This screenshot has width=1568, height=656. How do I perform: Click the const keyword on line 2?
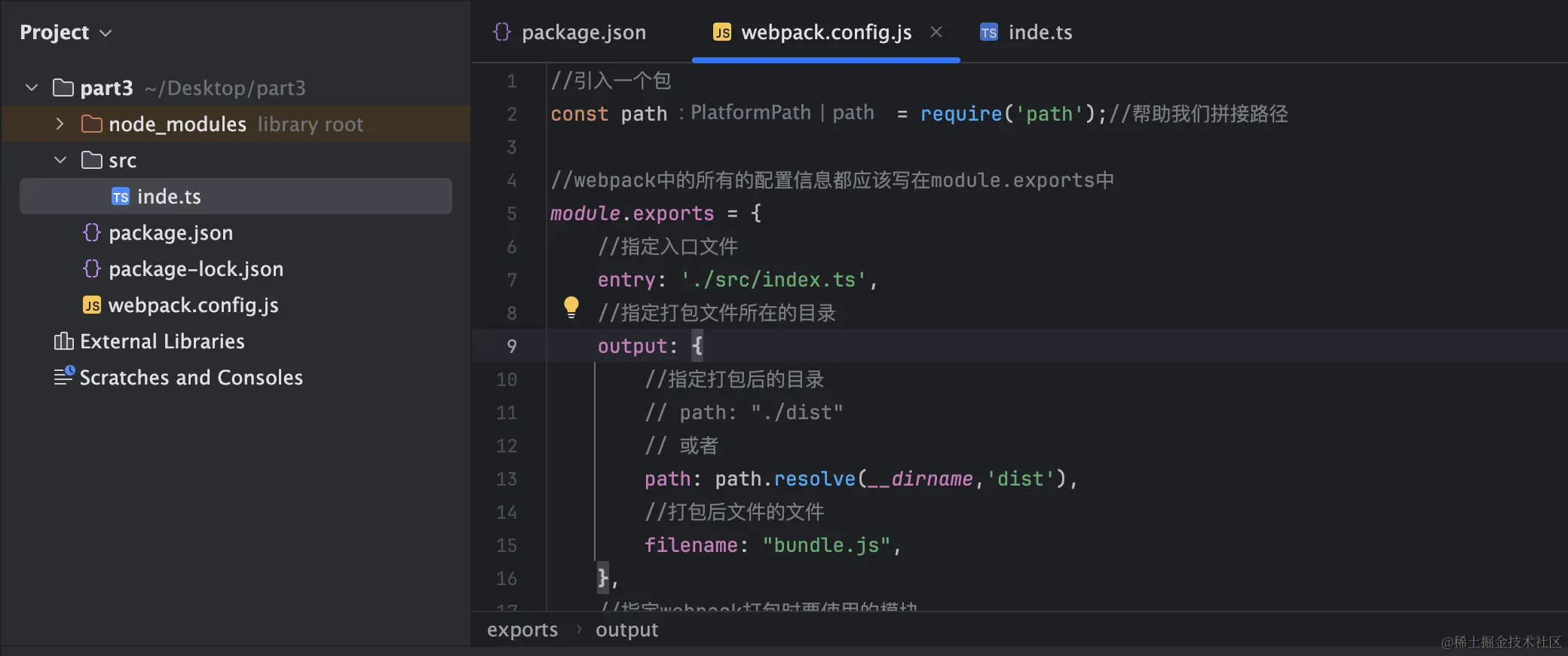(x=579, y=114)
